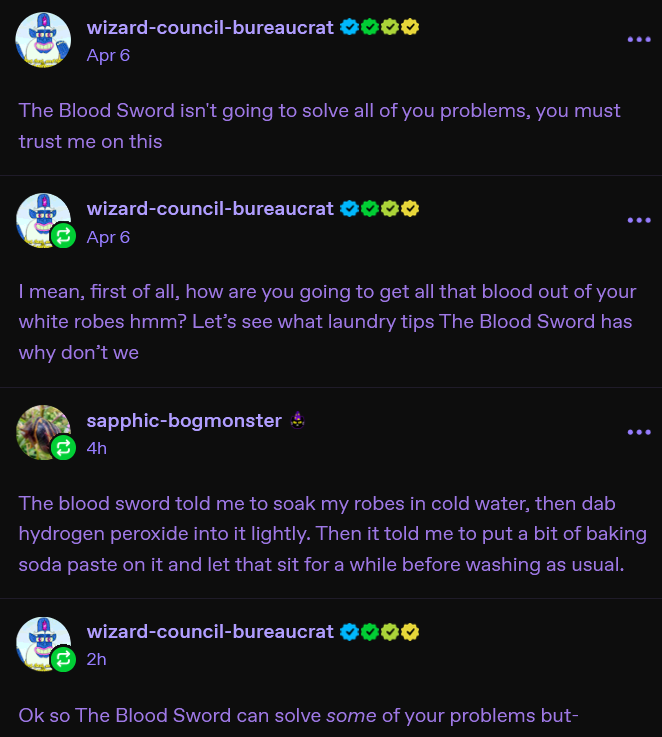Open wizard-council-bureaucrat username on the first post
Image resolution: width=662 pixels, height=737 pixels.
(x=210, y=28)
